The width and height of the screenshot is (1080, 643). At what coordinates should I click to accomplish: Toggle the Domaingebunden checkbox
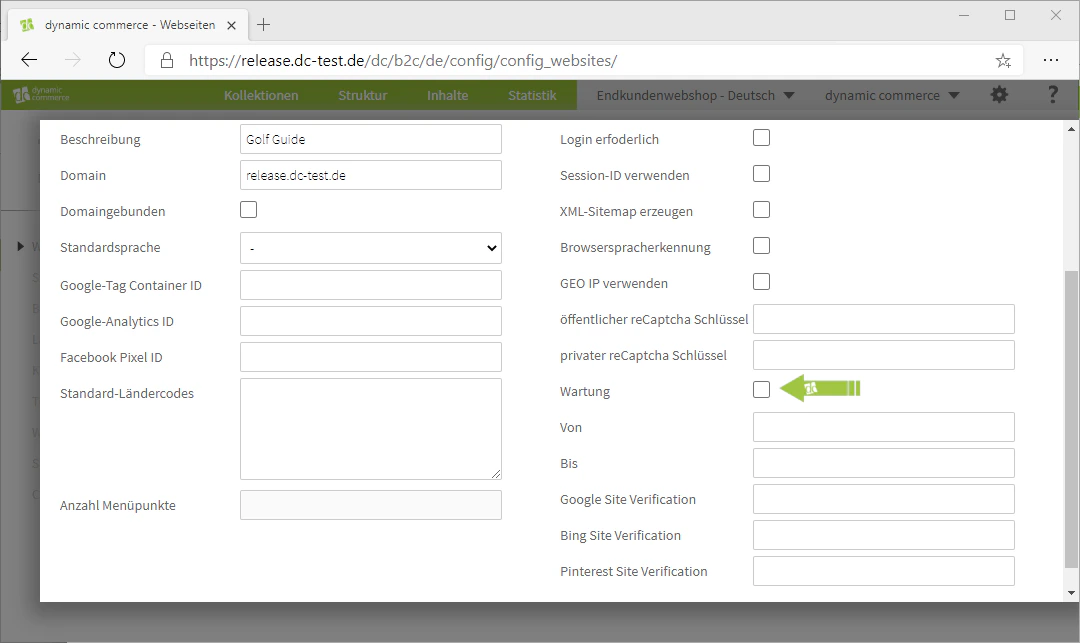[x=248, y=209]
